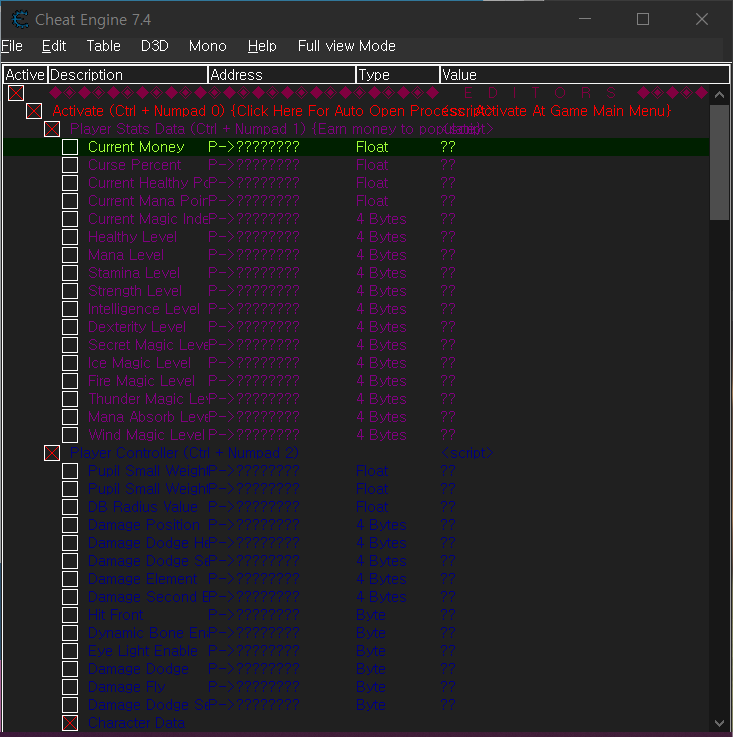Open the Table menu
Image resolution: width=733 pixels, height=737 pixels.
[103, 46]
